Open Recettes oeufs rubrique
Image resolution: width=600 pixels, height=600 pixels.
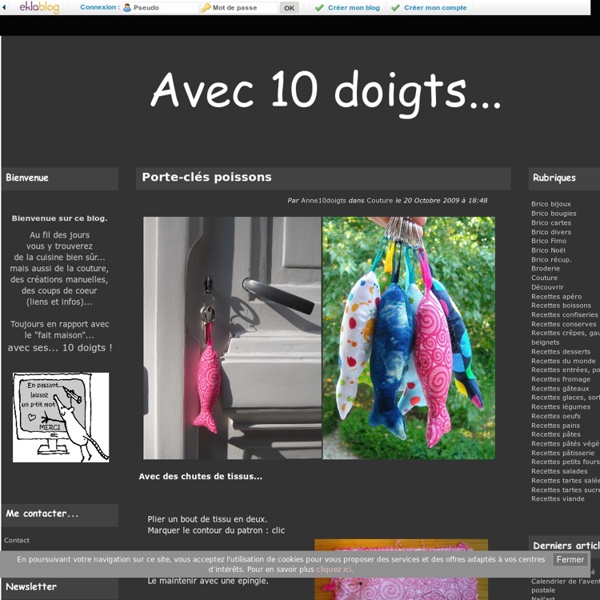pyautogui.click(x=556, y=416)
